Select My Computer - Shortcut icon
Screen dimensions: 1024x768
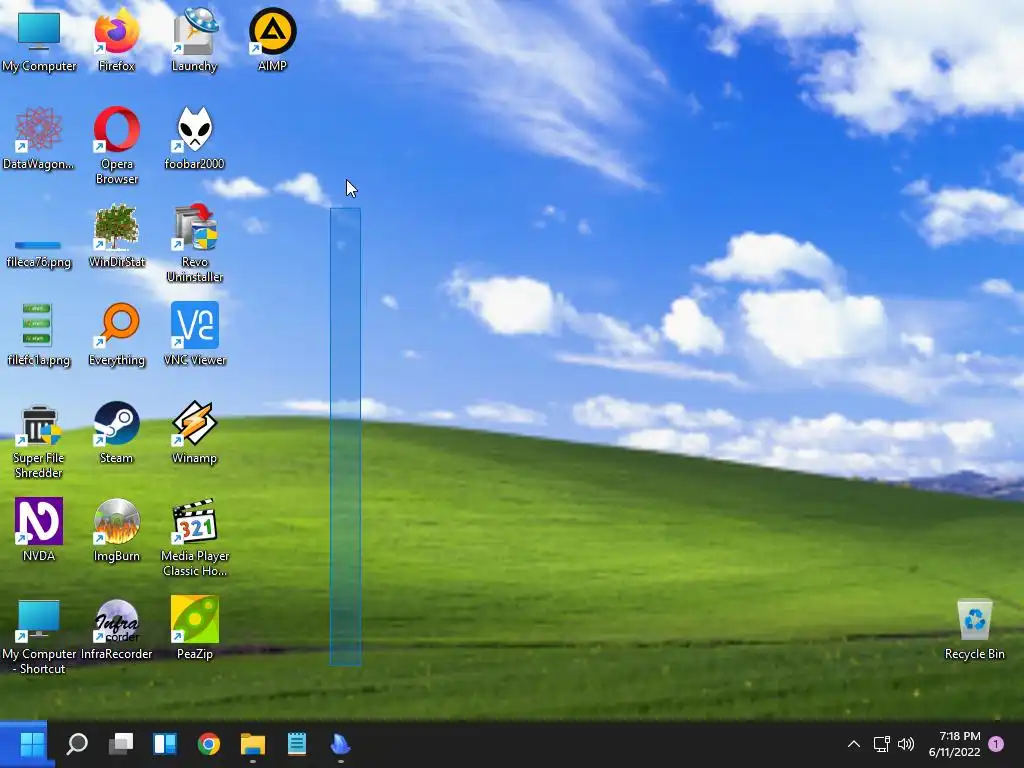pos(39,636)
